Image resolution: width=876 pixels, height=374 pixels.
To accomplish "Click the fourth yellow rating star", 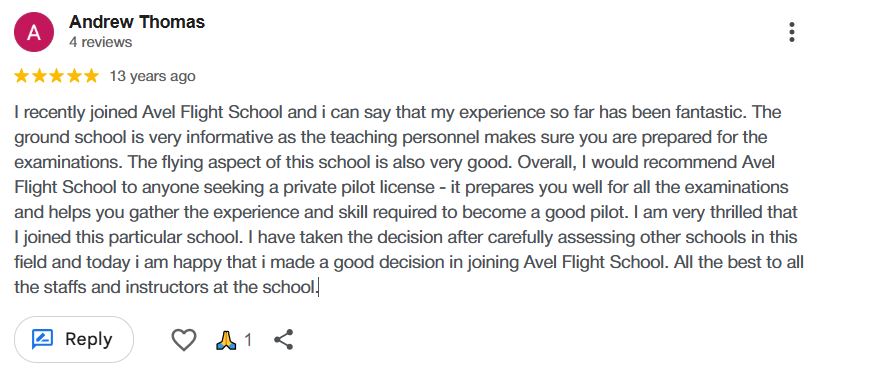I will (x=74, y=76).
